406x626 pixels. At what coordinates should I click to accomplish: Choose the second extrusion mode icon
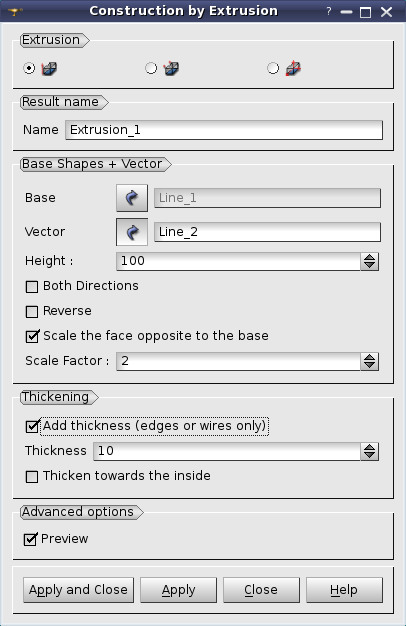[x=171, y=69]
